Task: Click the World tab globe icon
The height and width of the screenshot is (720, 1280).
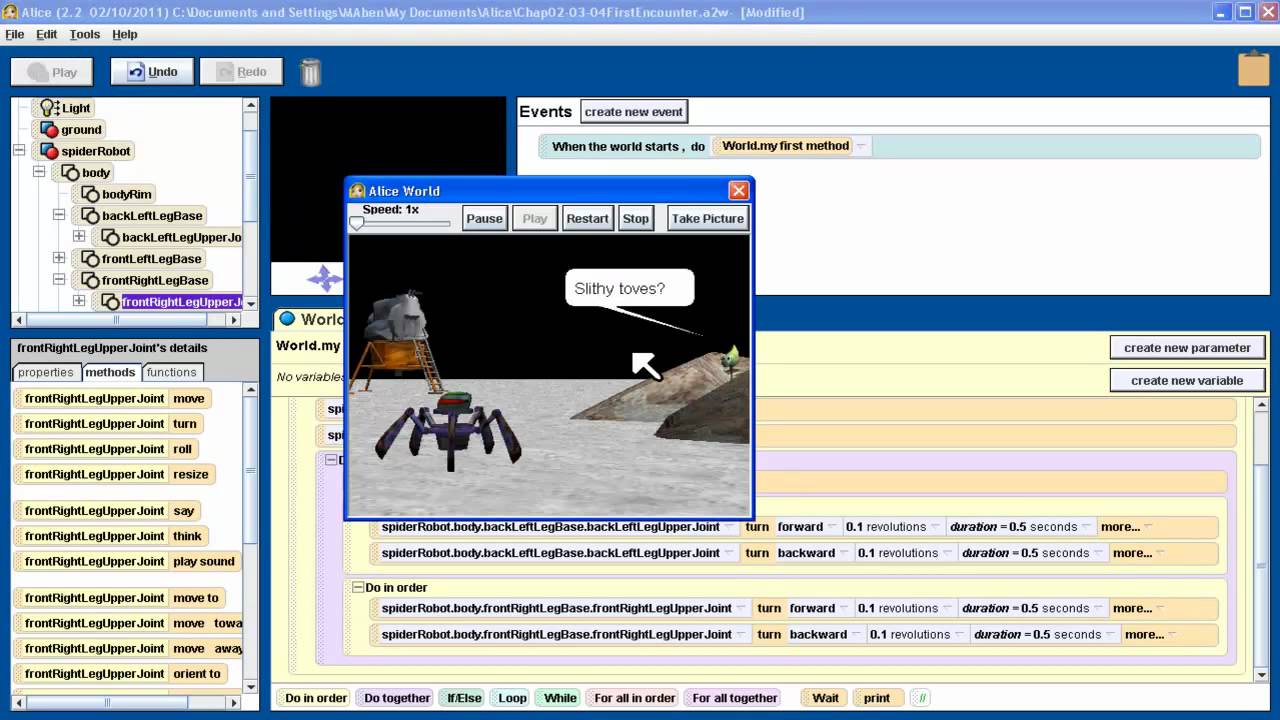Action: (x=288, y=319)
